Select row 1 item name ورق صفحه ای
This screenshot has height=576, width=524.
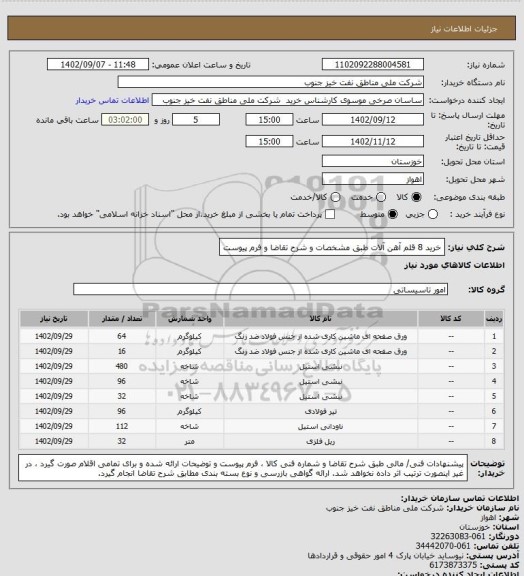[320, 336]
